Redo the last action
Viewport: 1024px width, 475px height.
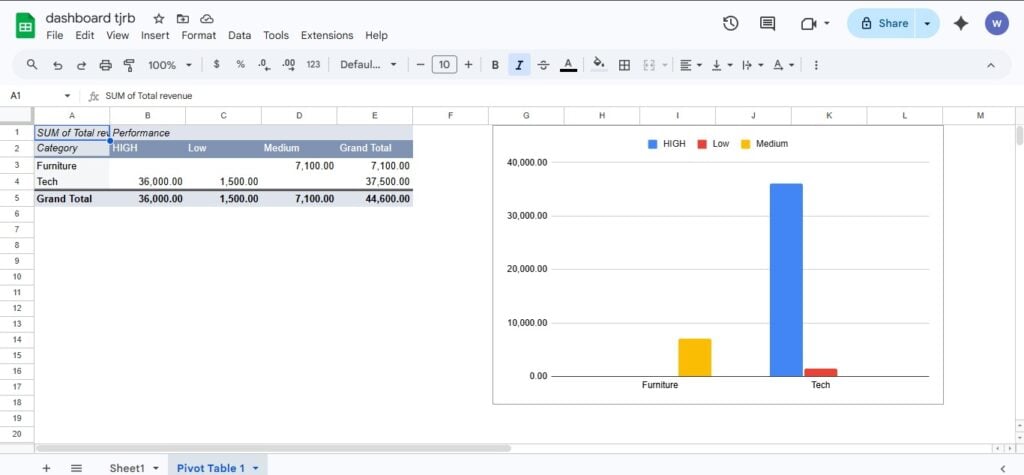click(82, 65)
